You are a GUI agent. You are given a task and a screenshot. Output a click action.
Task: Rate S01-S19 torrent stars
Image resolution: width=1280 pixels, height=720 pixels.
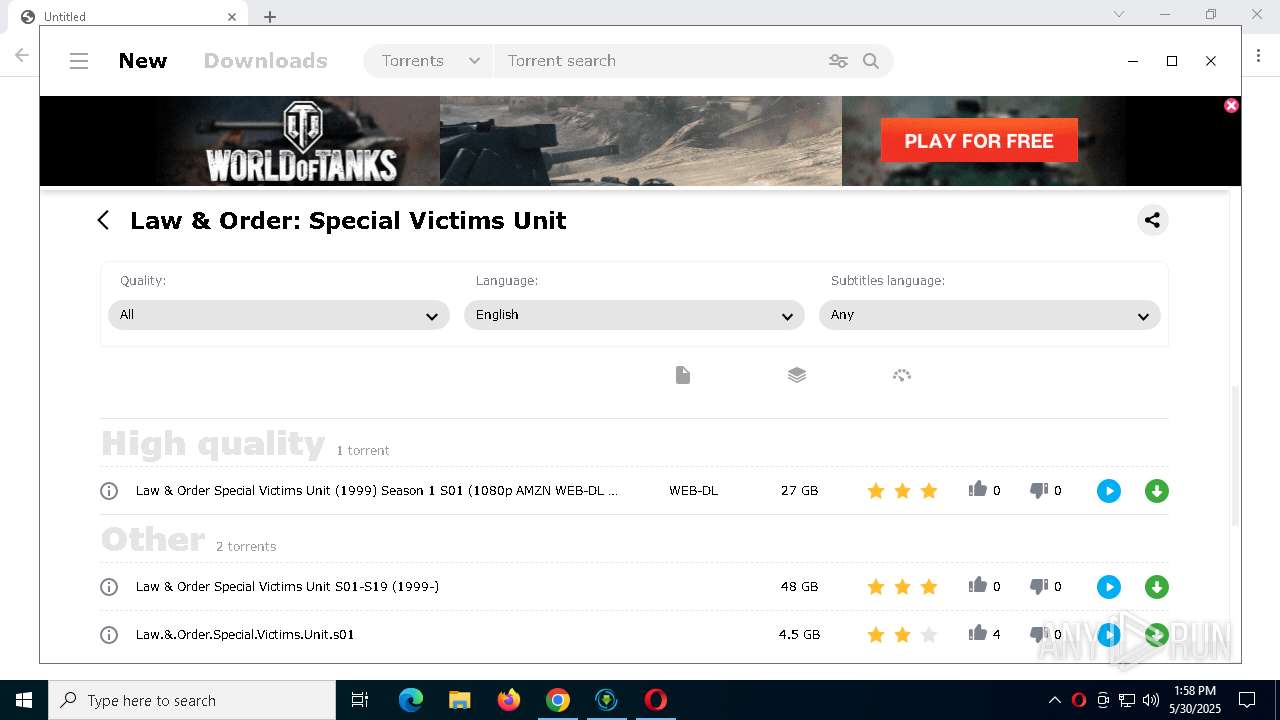pos(902,587)
